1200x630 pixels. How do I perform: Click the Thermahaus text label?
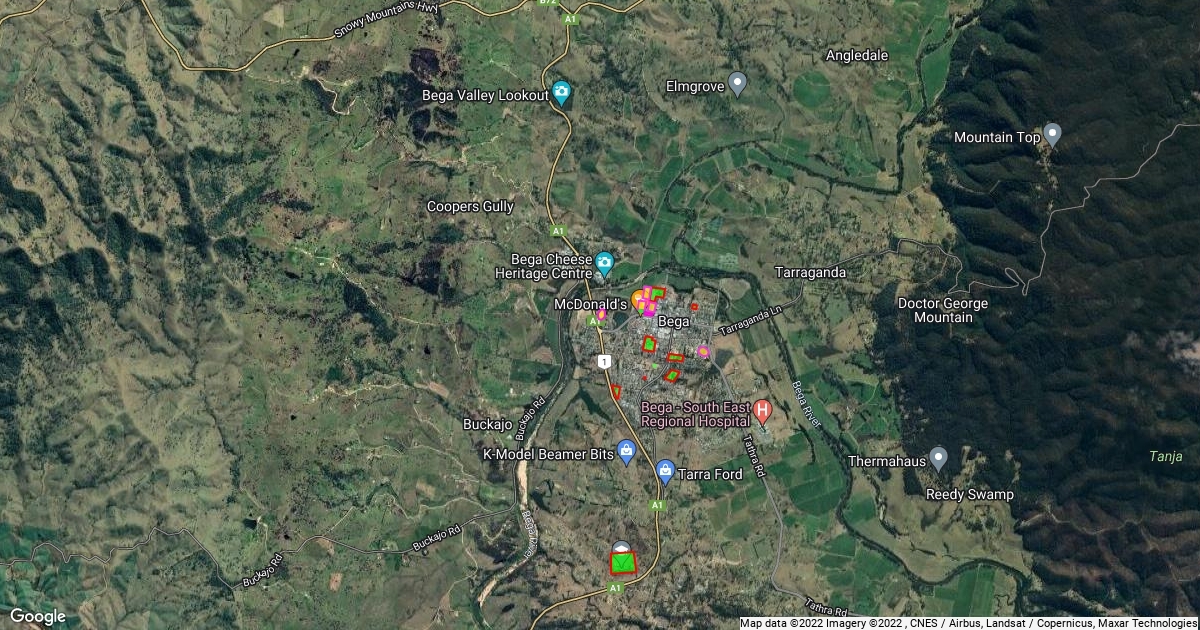point(886,462)
